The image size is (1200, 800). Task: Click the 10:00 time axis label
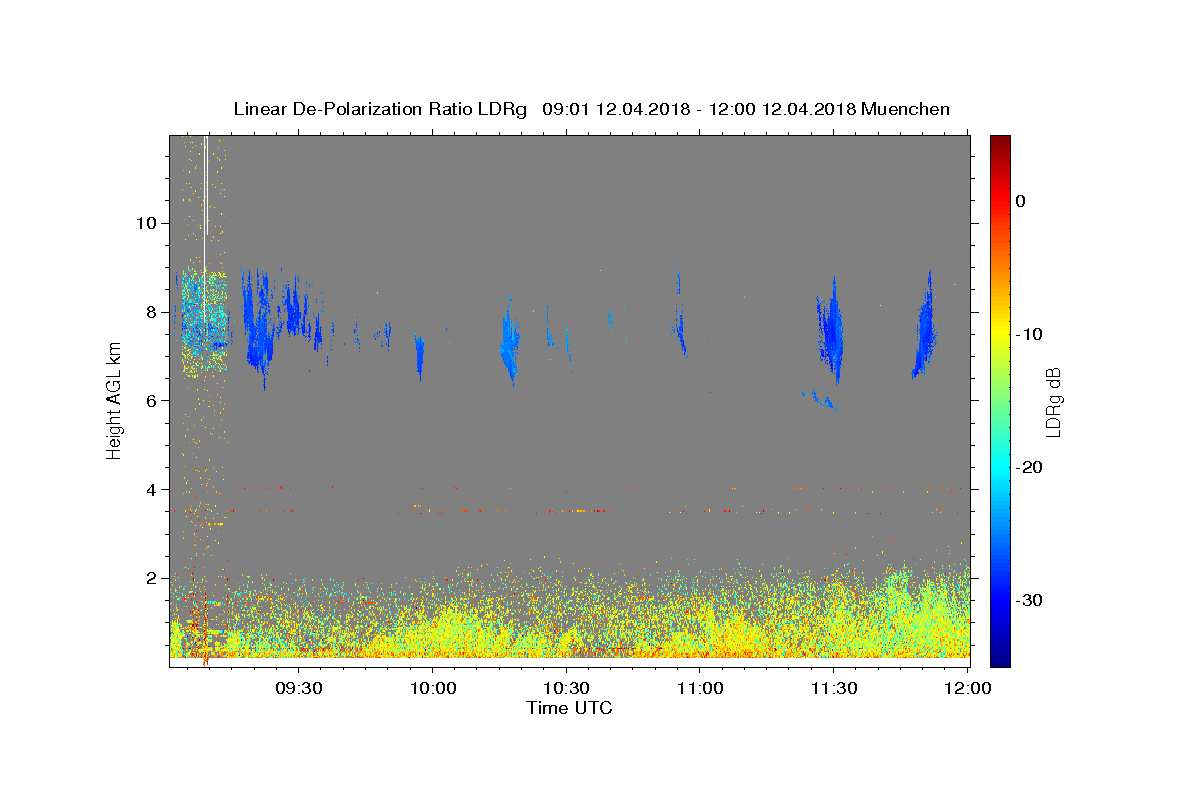[433, 688]
